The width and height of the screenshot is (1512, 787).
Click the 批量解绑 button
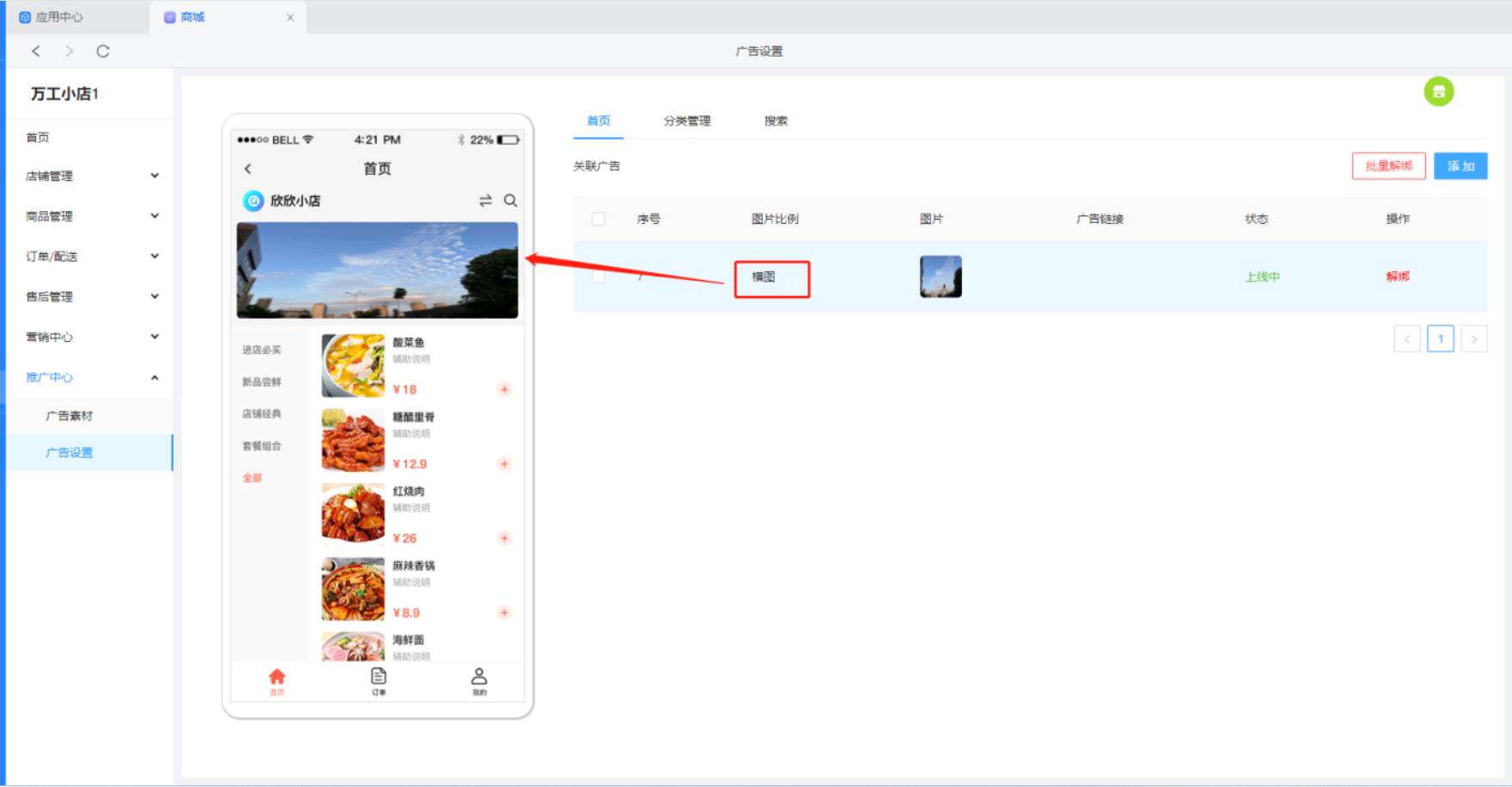(x=1388, y=166)
